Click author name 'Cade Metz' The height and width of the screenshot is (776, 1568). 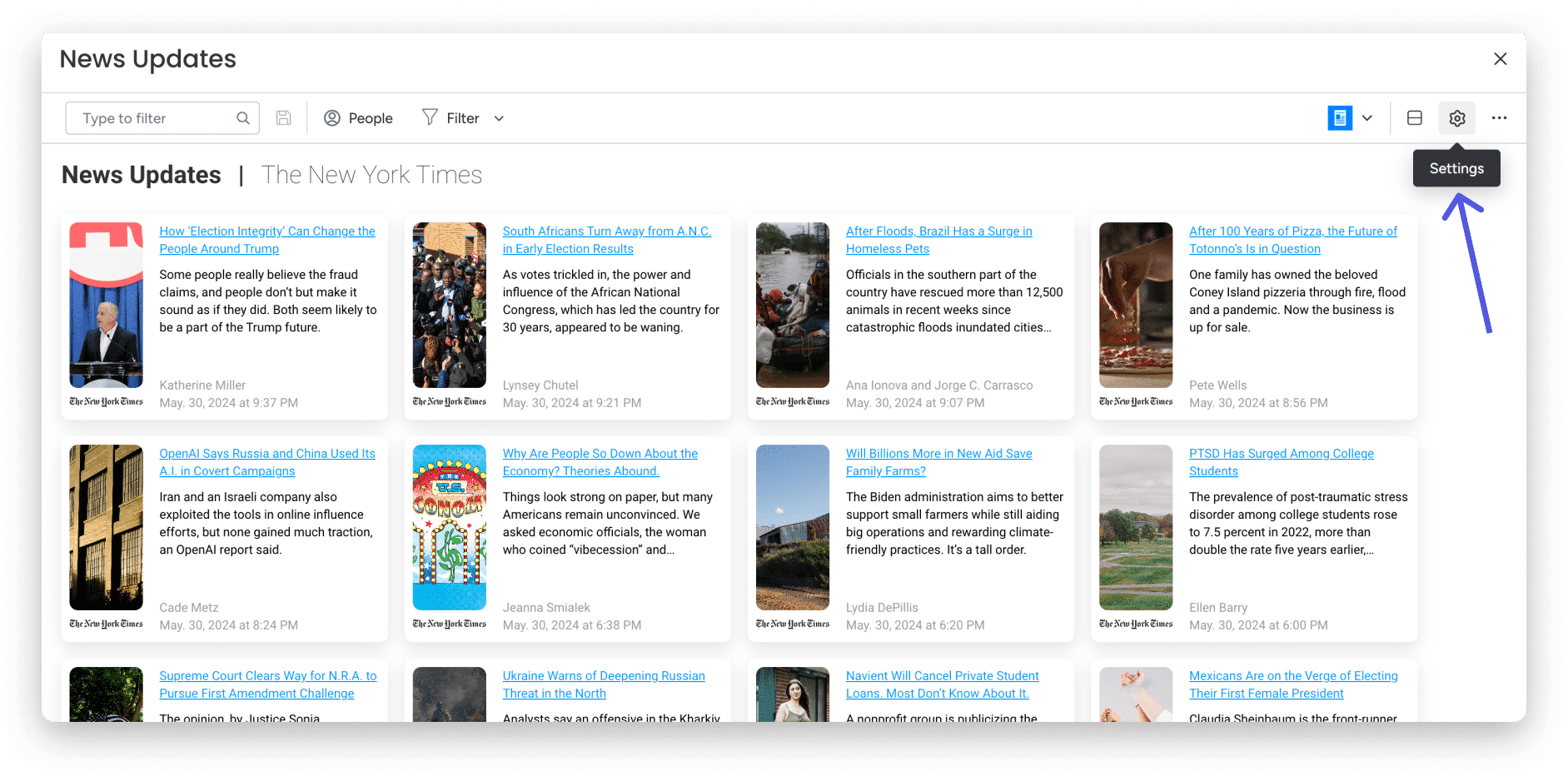[189, 608]
